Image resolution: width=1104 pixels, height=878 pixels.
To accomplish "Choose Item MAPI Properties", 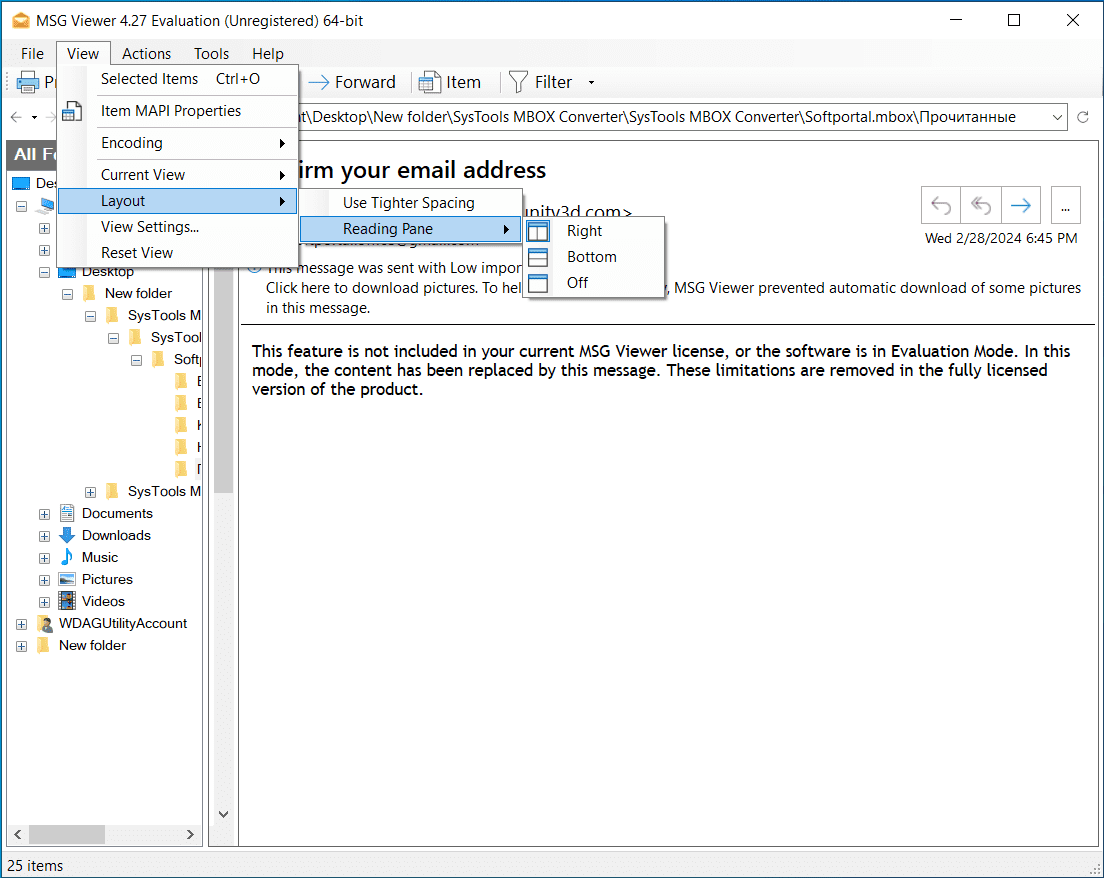I will point(177,111).
